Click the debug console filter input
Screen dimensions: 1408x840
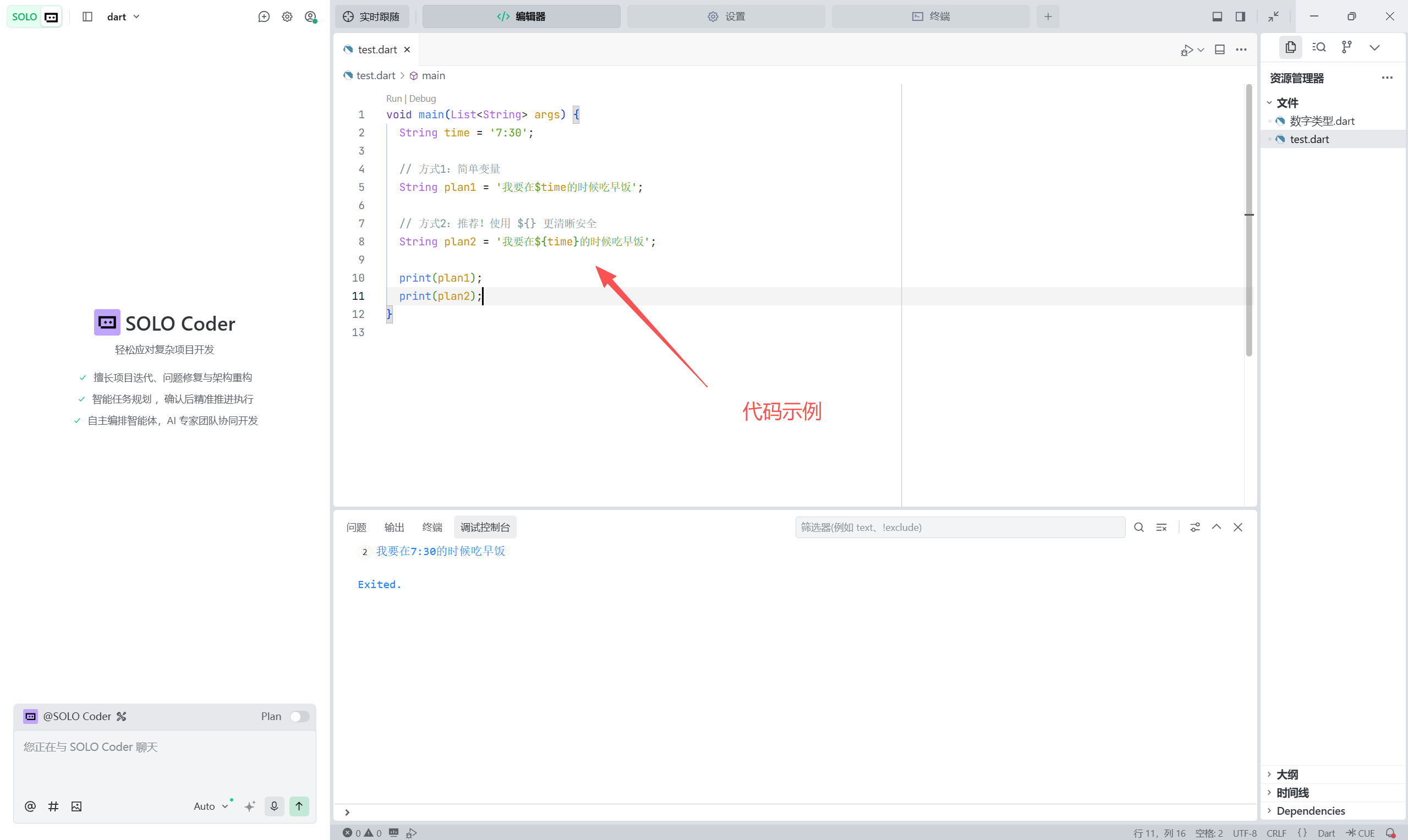pos(960,527)
